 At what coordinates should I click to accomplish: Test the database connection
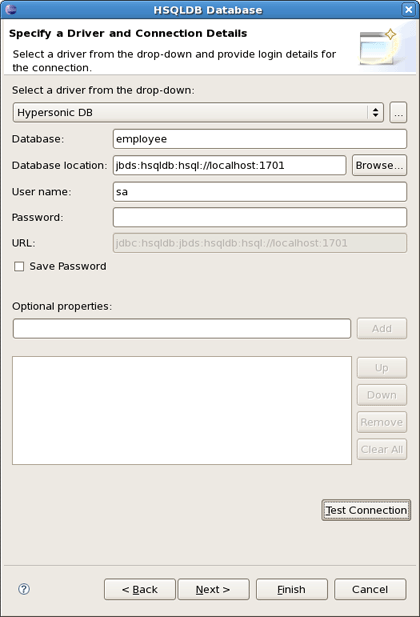[366, 510]
